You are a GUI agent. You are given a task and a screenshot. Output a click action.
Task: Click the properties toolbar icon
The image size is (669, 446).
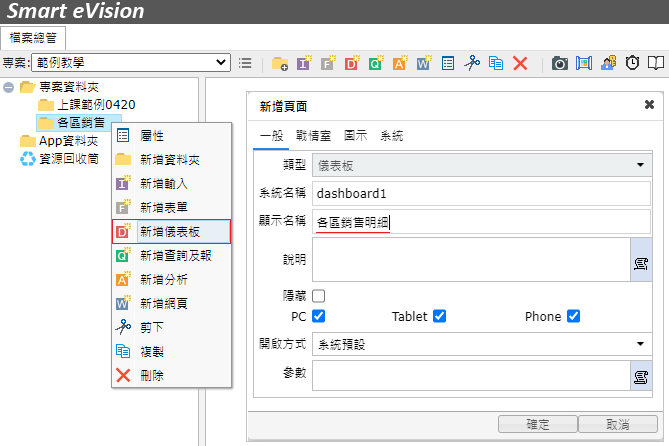pos(448,63)
